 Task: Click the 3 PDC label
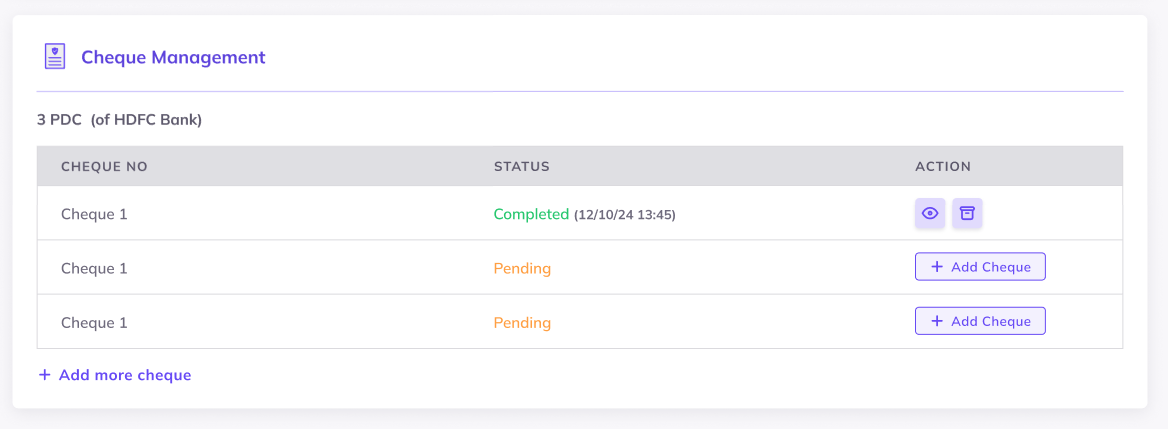point(59,120)
